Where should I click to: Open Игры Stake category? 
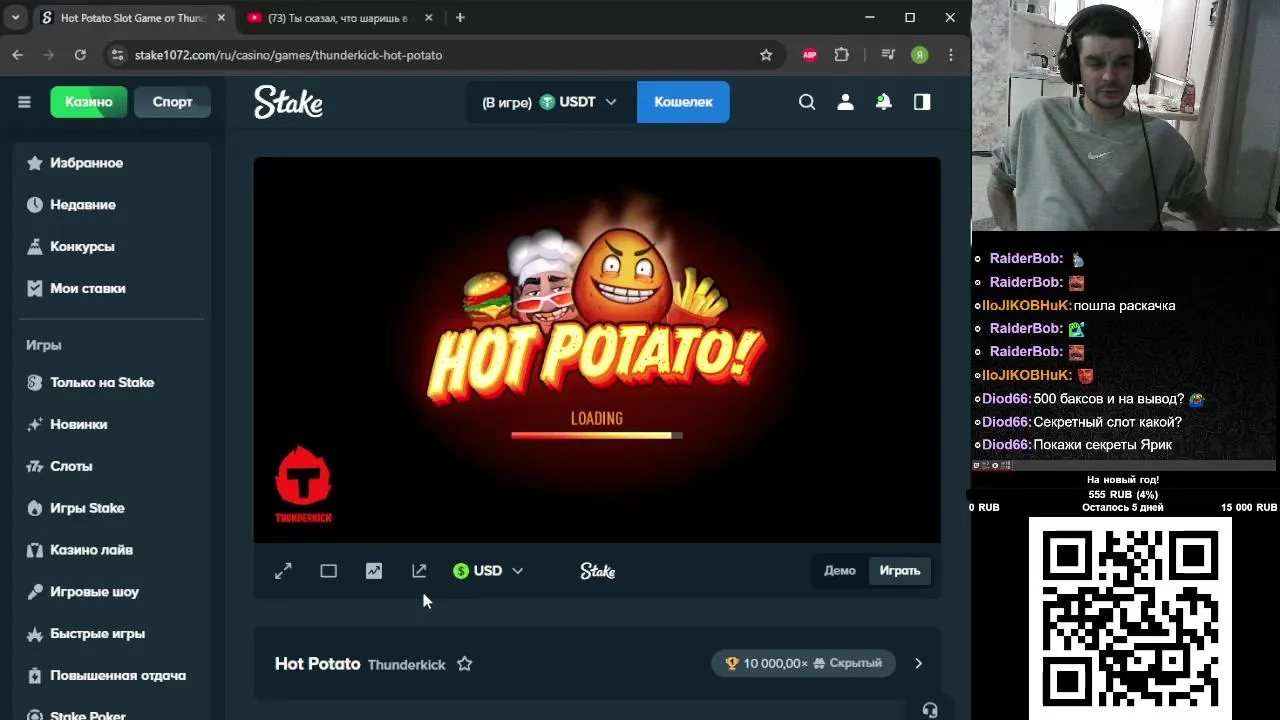(x=111, y=509)
